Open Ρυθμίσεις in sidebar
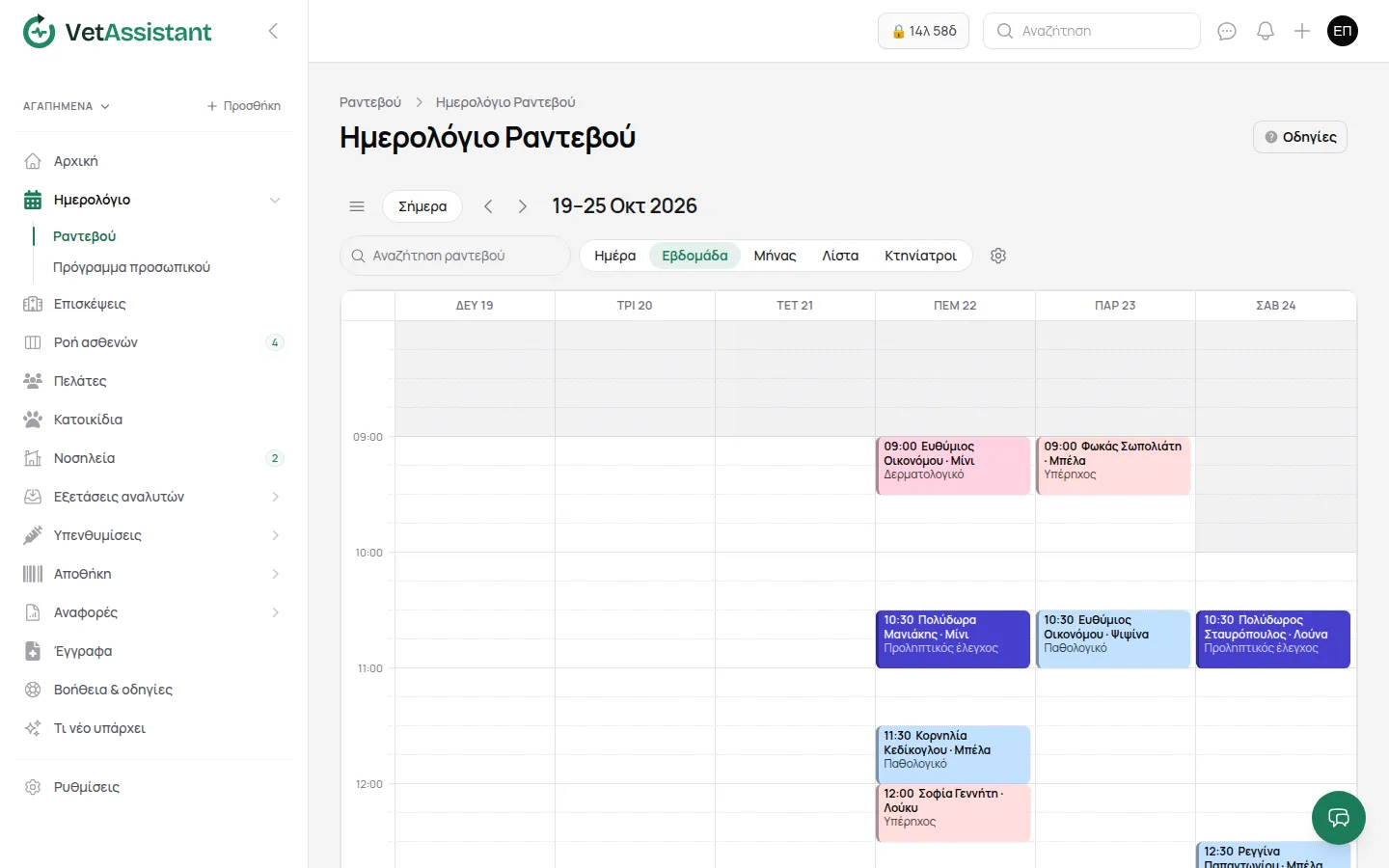This screenshot has height=868, width=1389. click(x=154, y=787)
